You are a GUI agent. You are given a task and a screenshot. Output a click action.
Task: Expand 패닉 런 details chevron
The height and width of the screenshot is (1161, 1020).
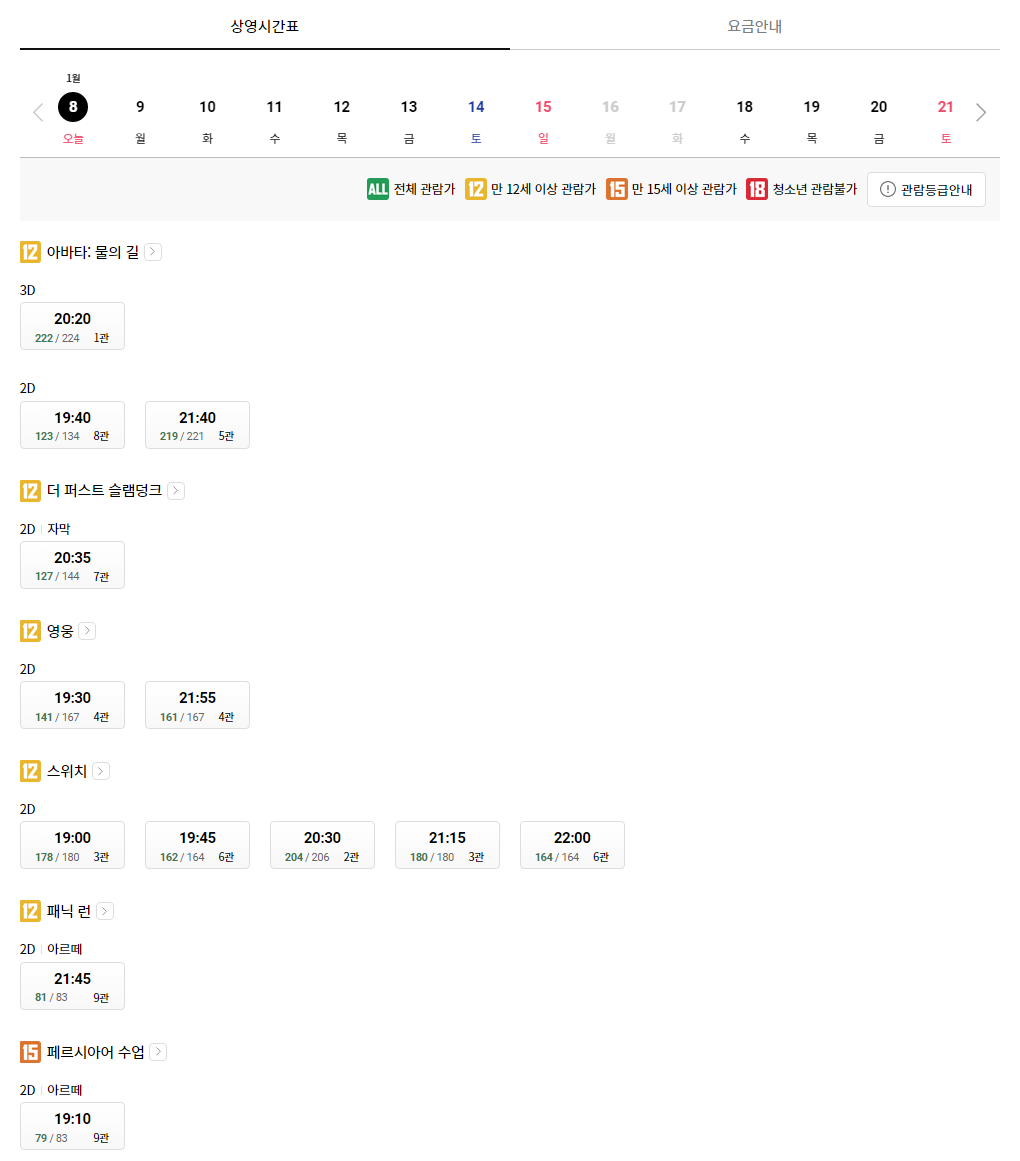tap(105, 911)
